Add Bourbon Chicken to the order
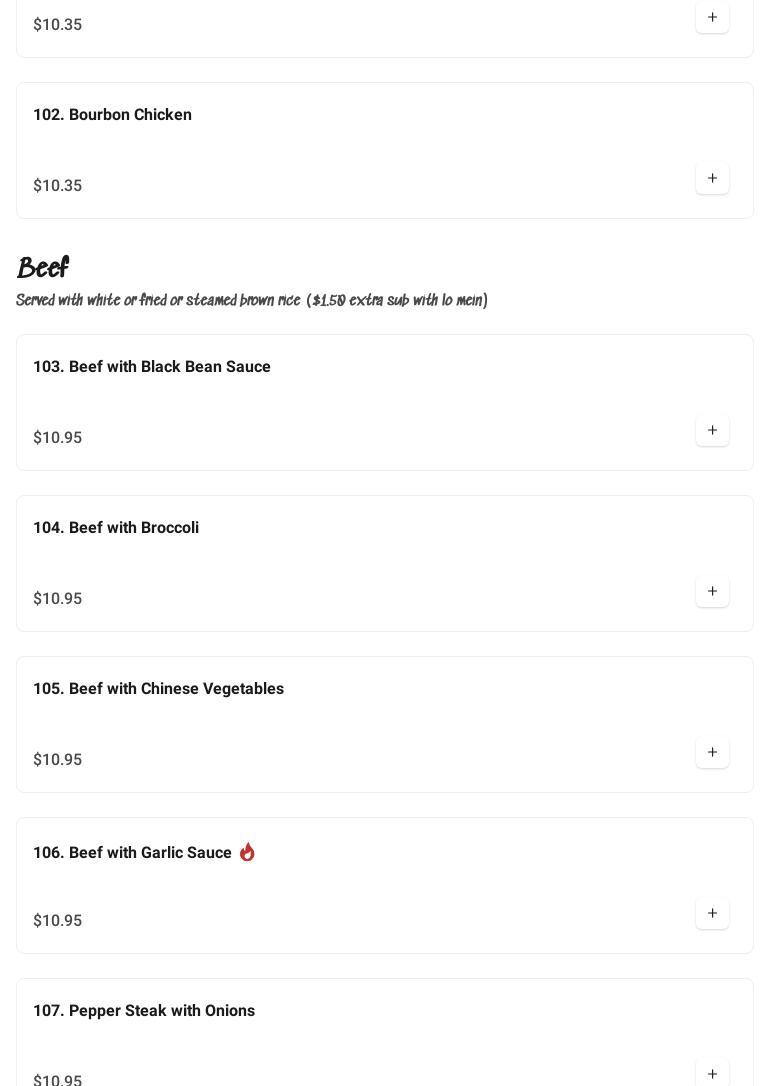Image resolution: width=770 pixels, height=1086 pixels. [x=712, y=179]
